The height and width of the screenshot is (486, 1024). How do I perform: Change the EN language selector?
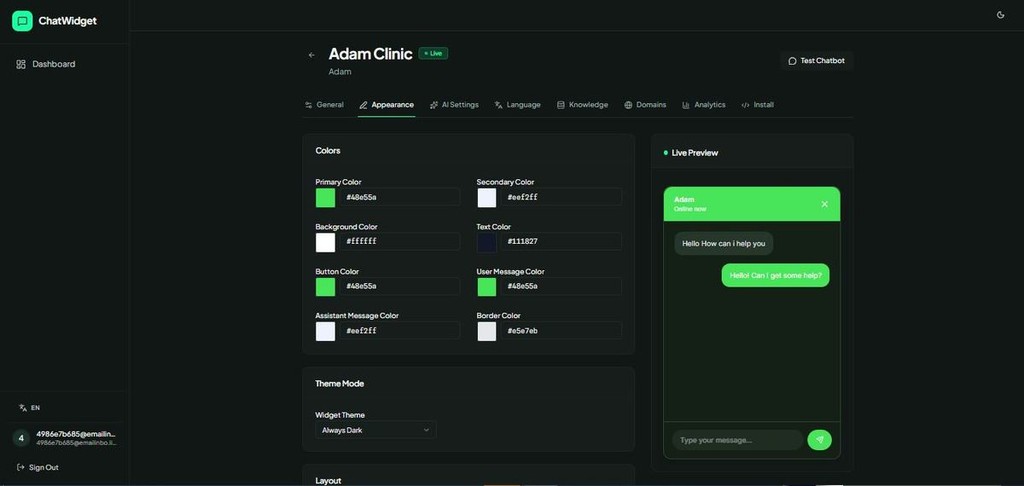29,408
